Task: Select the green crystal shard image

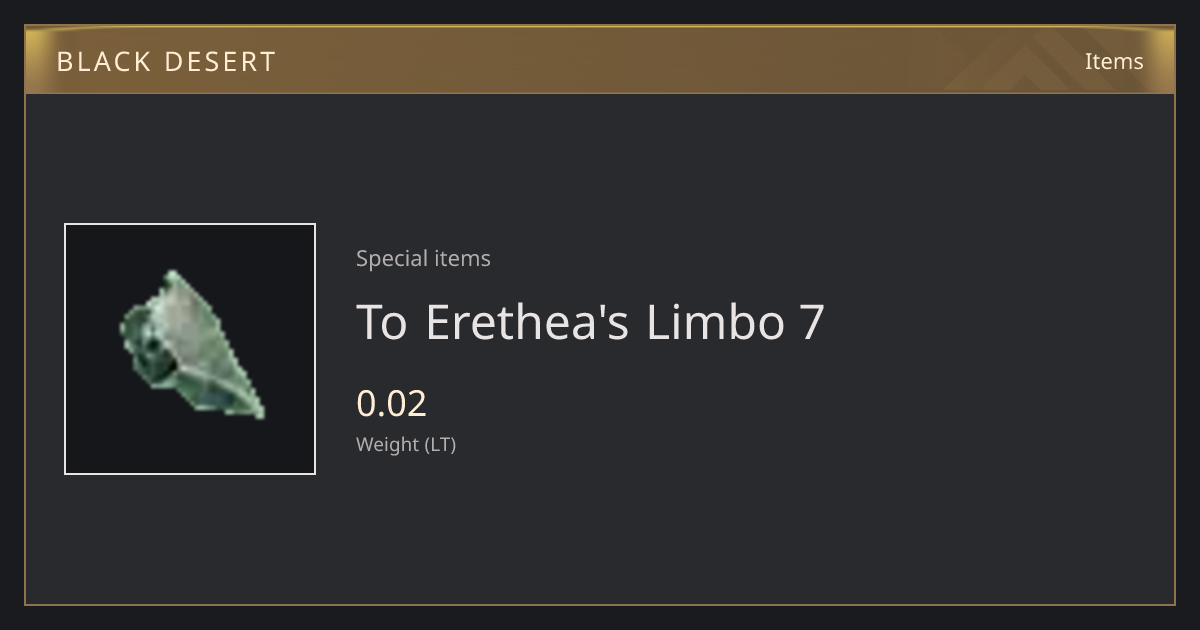Action: (x=192, y=344)
